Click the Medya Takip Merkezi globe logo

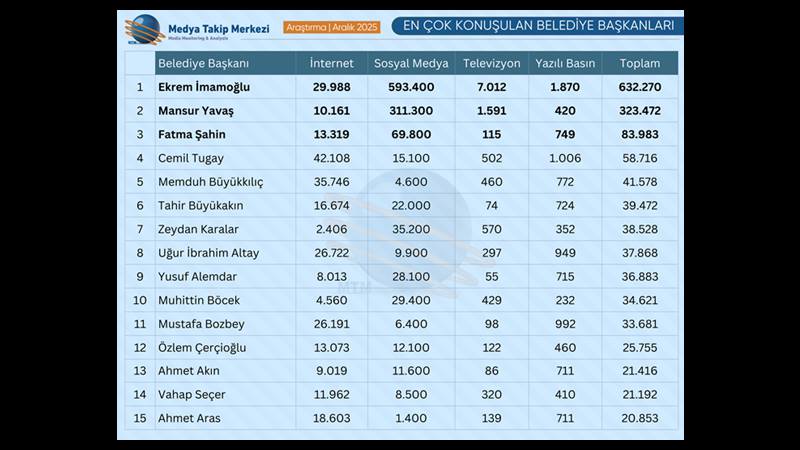(x=145, y=28)
